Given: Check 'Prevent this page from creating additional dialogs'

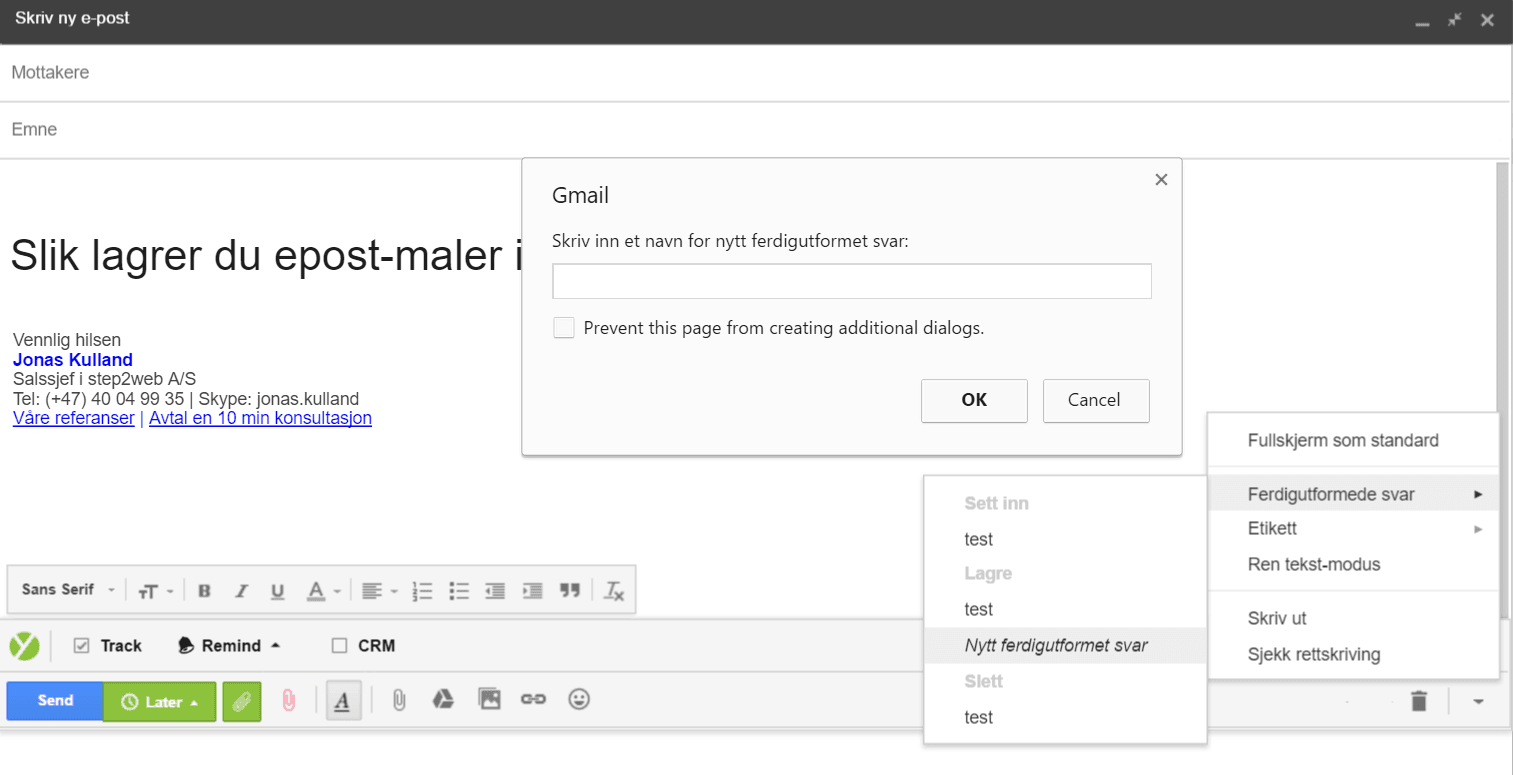Looking at the screenshot, I should click(564, 328).
